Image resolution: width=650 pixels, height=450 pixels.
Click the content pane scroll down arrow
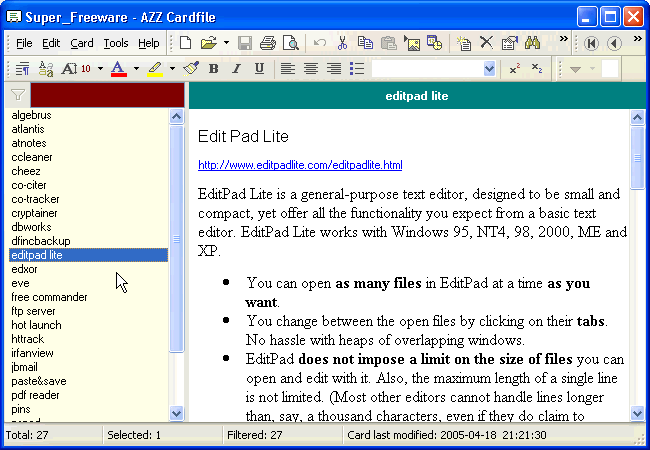[x=637, y=413]
